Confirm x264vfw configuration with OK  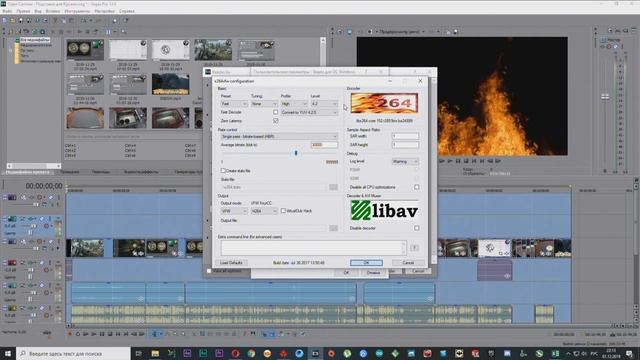point(366,263)
